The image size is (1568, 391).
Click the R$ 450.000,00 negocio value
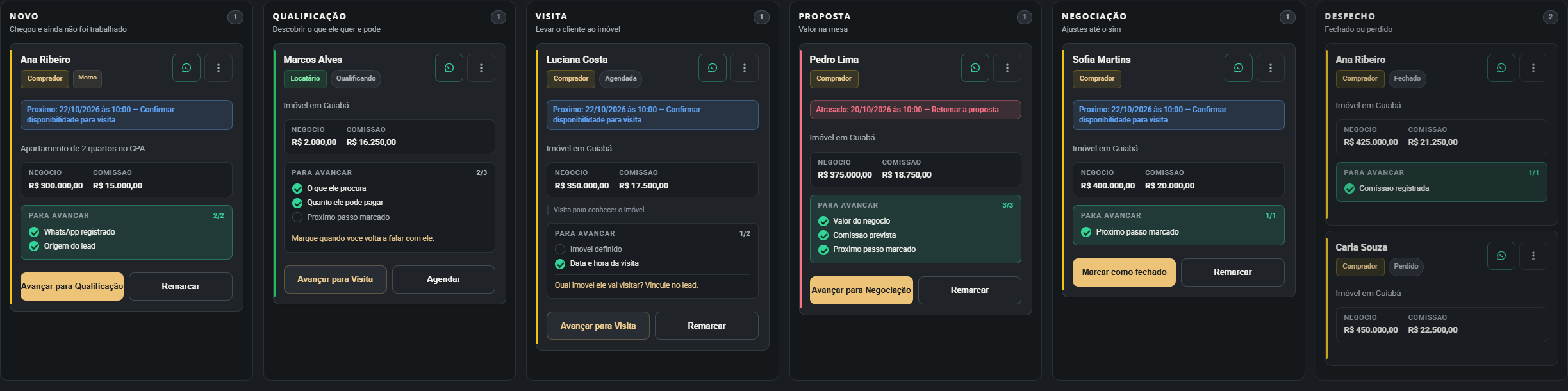pyautogui.click(x=1371, y=330)
